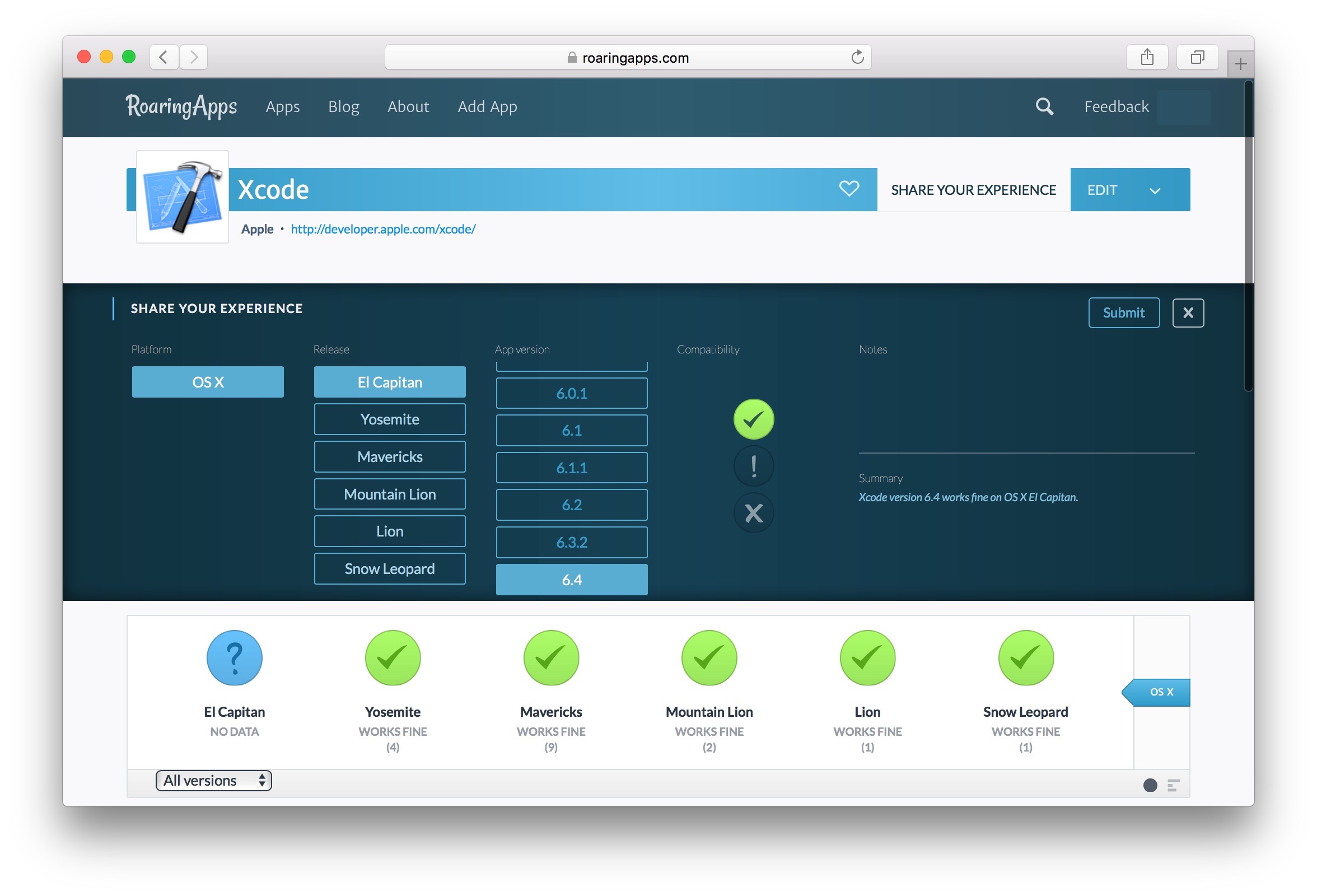This screenshot has width=1317, height=896.
Task: Click Yosemite green checkmark status icon
Action: [393, 658]
